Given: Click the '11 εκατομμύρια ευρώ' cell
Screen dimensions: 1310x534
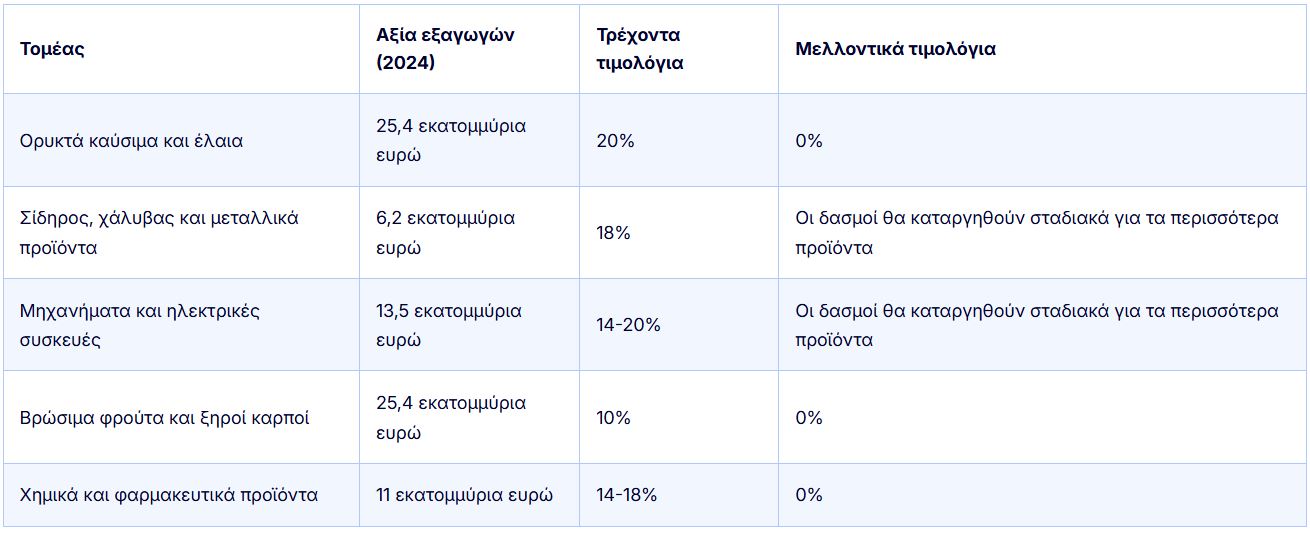Looking at the screenshot, I should pos(464,495).
